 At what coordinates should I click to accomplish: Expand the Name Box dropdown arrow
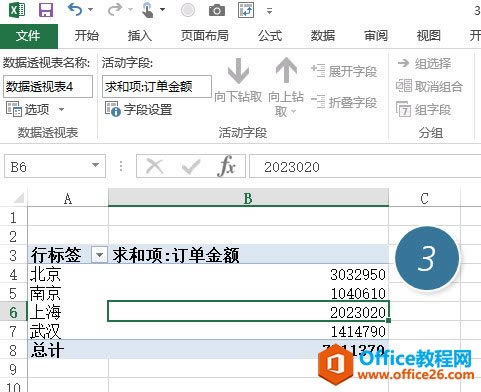(x=95, y=165)
